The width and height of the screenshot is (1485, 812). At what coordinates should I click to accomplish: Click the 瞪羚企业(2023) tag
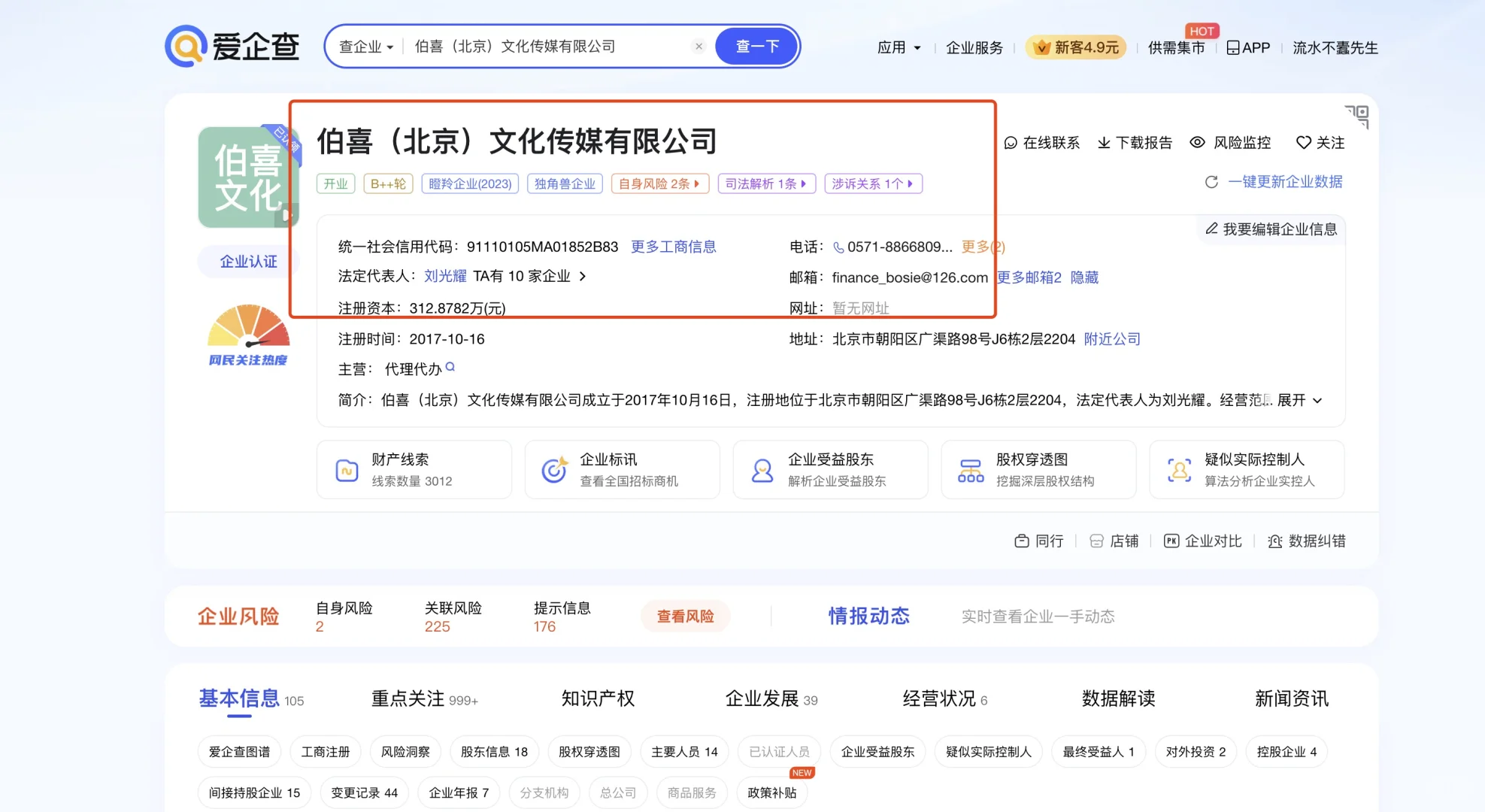(470, 183)
